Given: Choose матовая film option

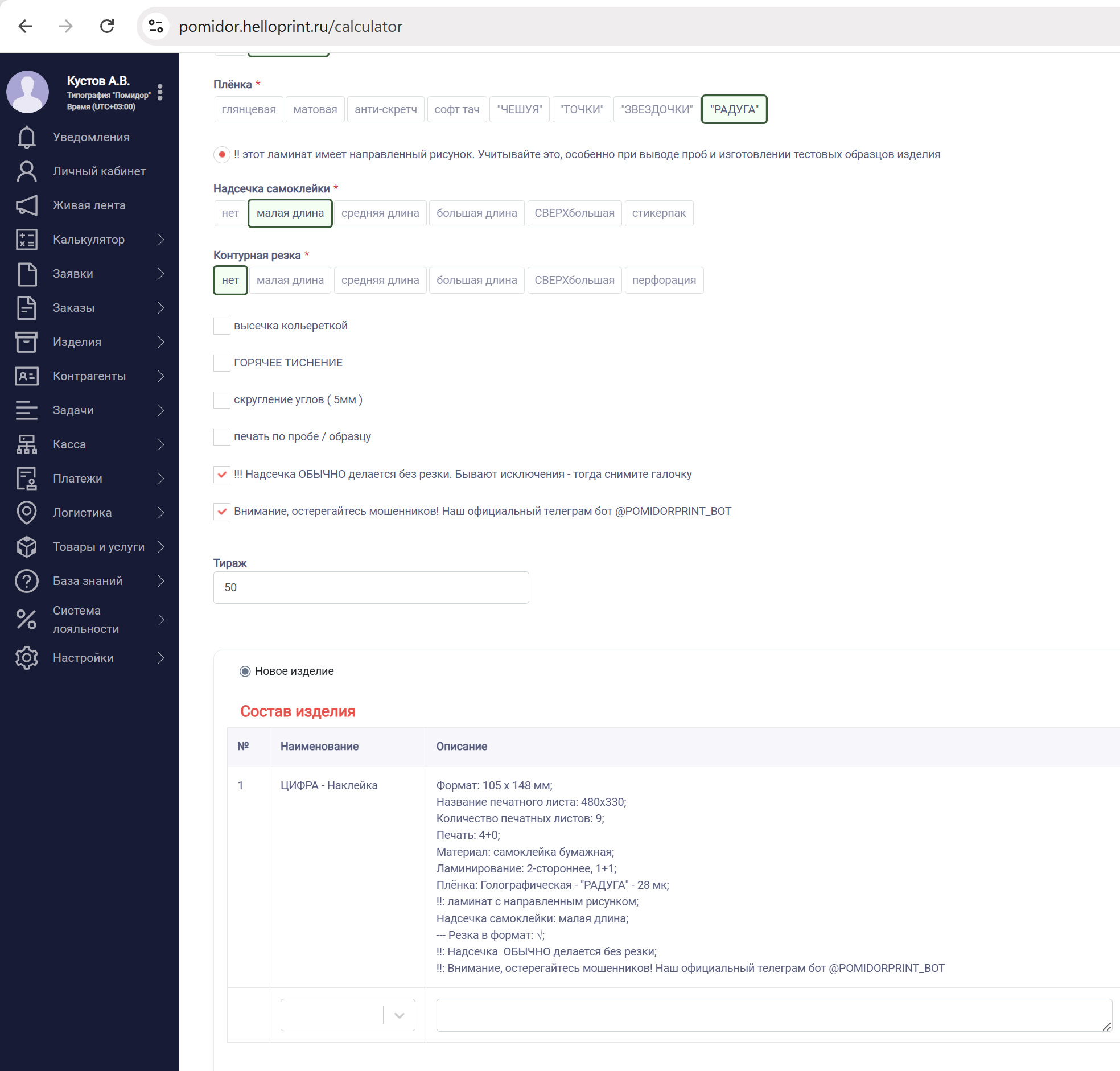Looking at the screenshot, I should click(315, 110).
